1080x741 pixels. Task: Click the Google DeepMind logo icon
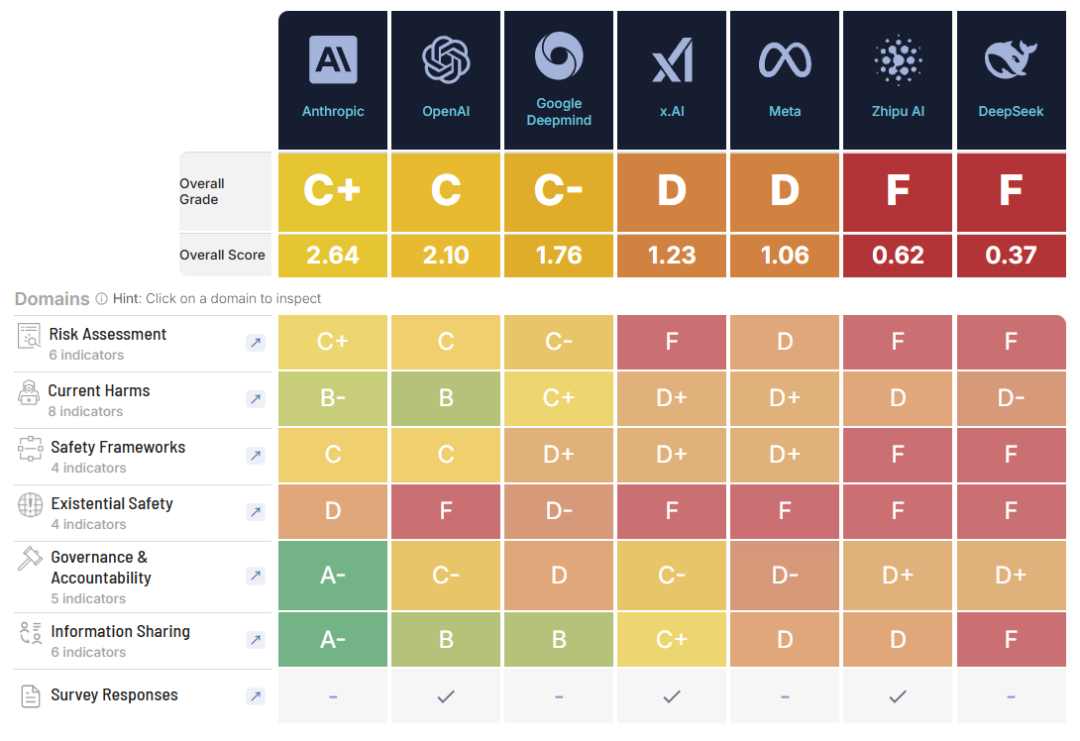pos(559,55)
